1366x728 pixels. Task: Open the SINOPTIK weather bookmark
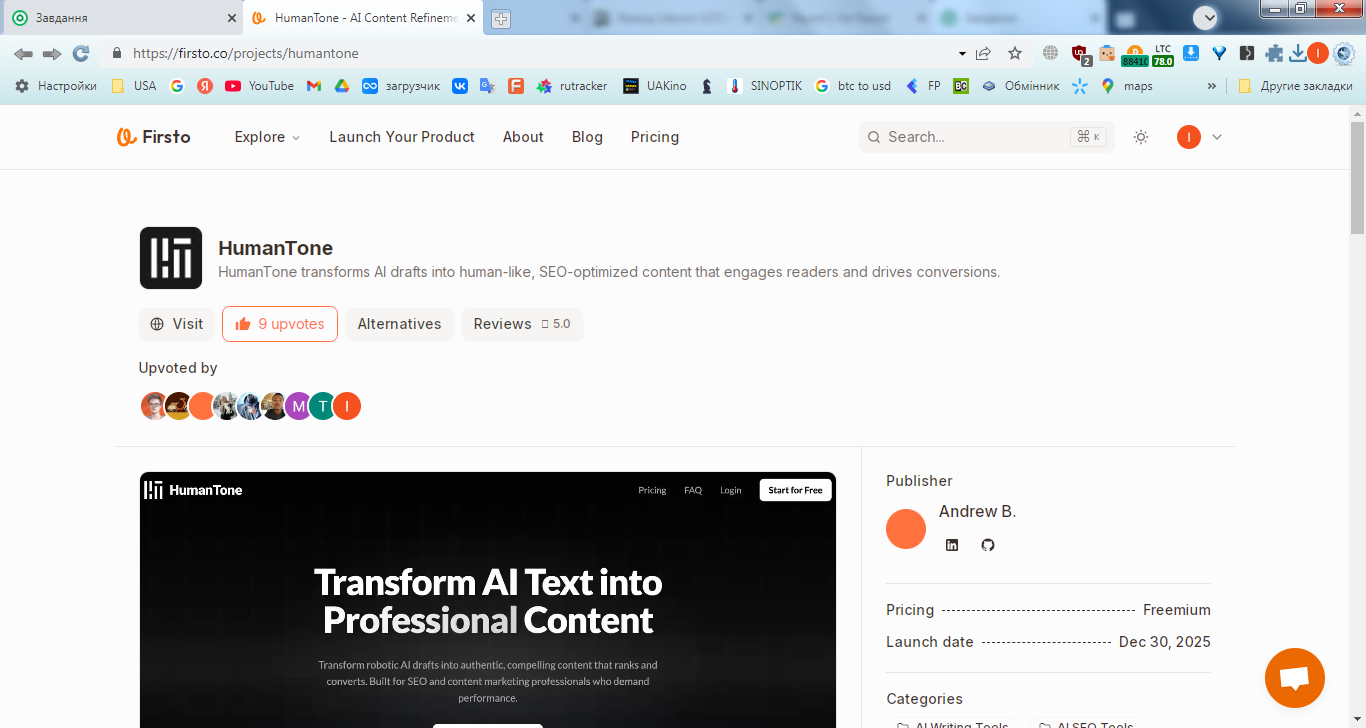click(x=766, y=86)
